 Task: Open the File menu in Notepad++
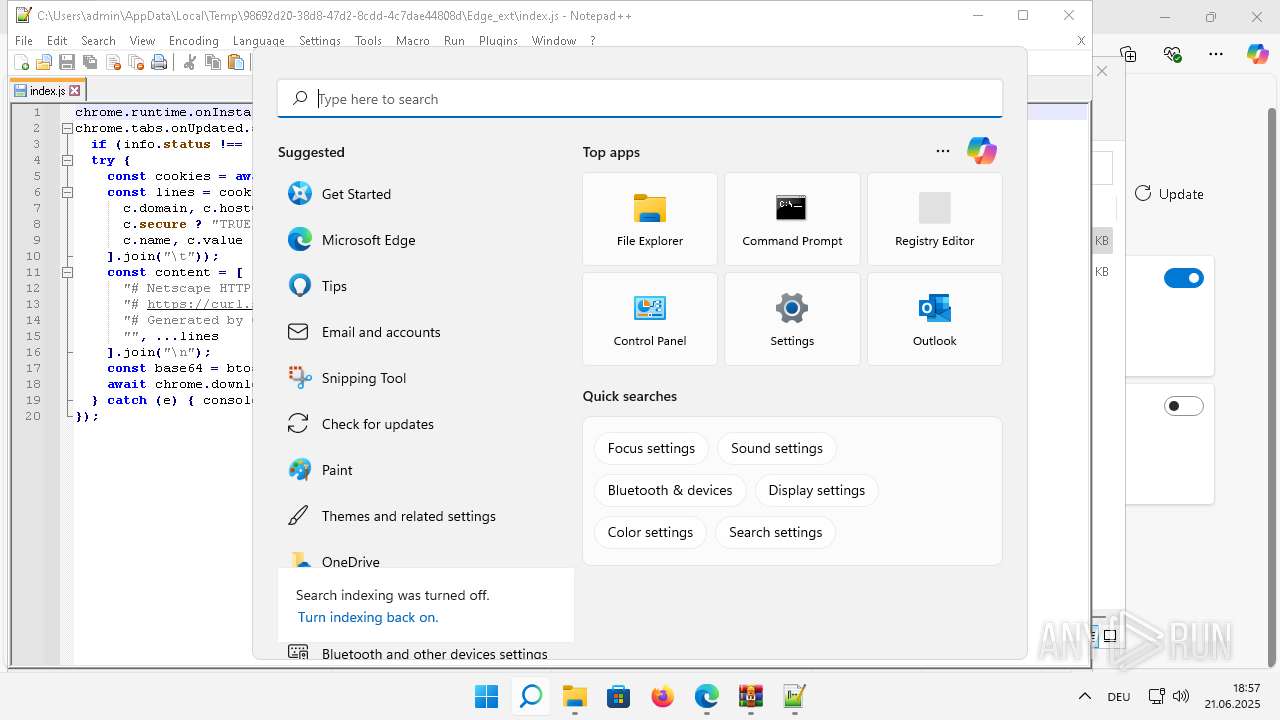click(x=24, y=41)
